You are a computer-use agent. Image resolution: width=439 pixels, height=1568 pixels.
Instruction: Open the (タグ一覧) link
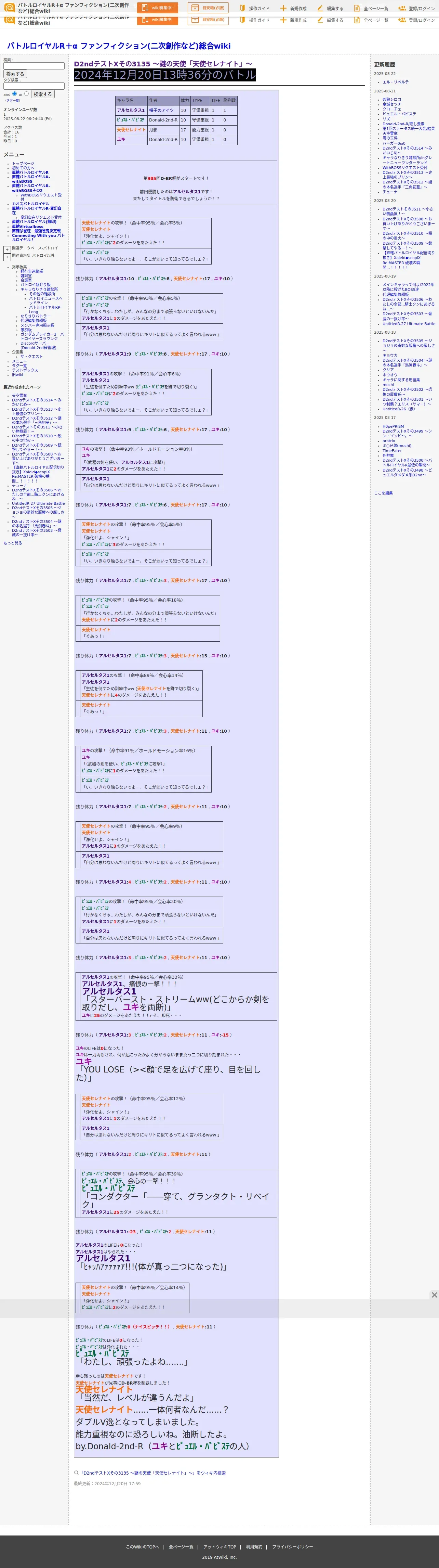point(12,100)
